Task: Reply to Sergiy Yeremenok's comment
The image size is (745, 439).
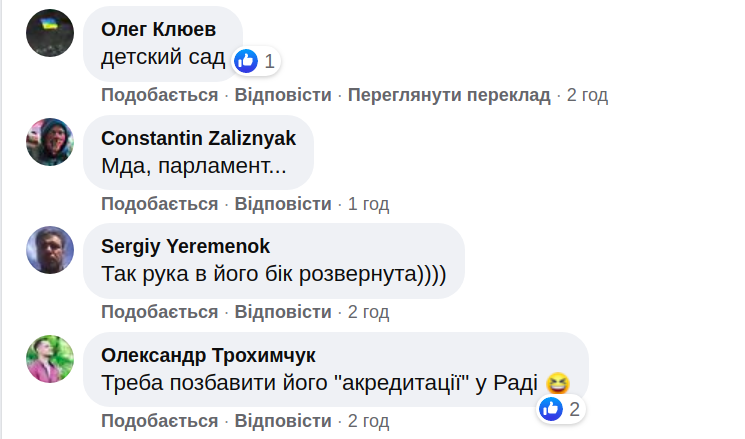Action: pos(283,312)
